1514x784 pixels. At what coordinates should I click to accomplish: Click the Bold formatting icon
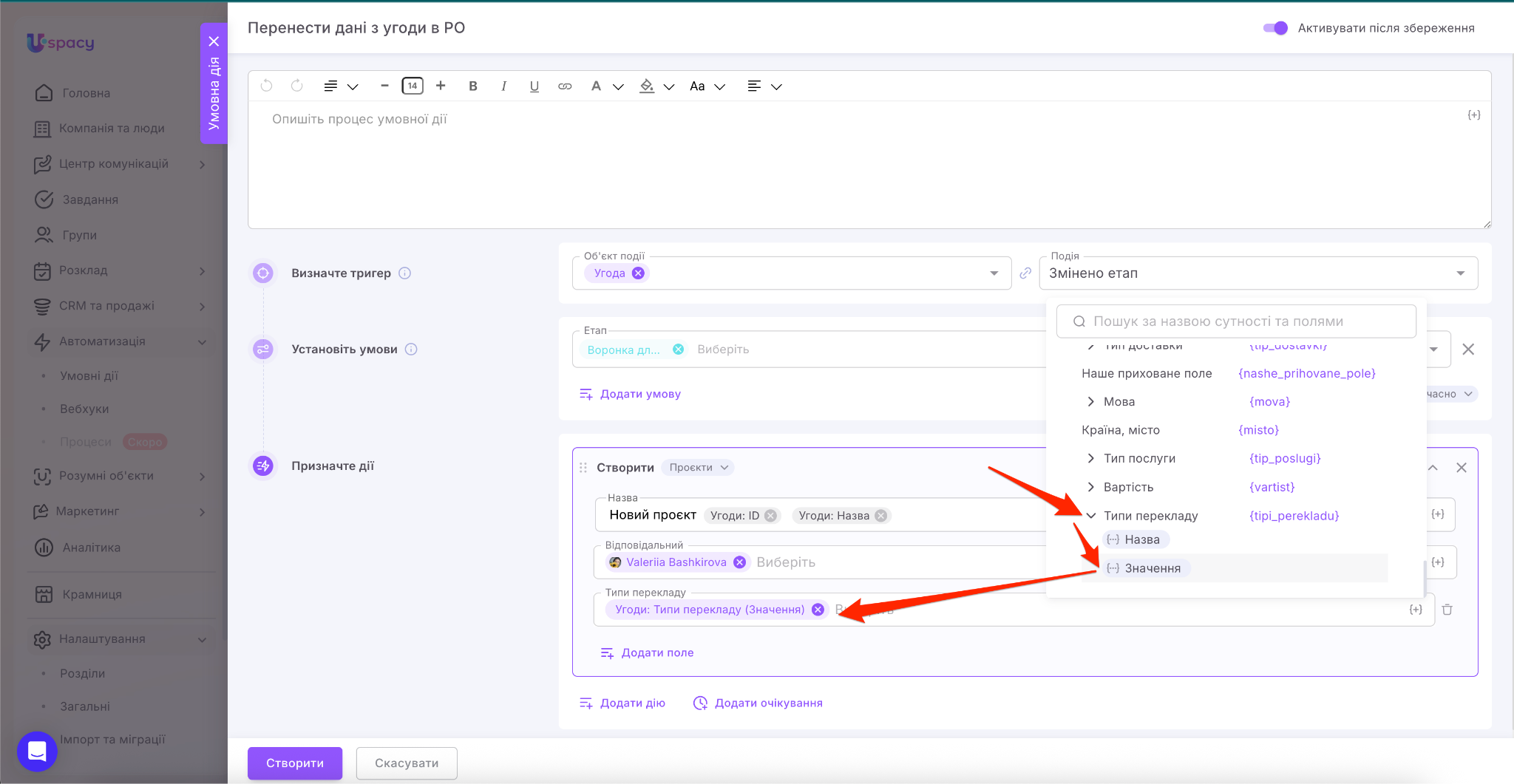tap(473, 86)
